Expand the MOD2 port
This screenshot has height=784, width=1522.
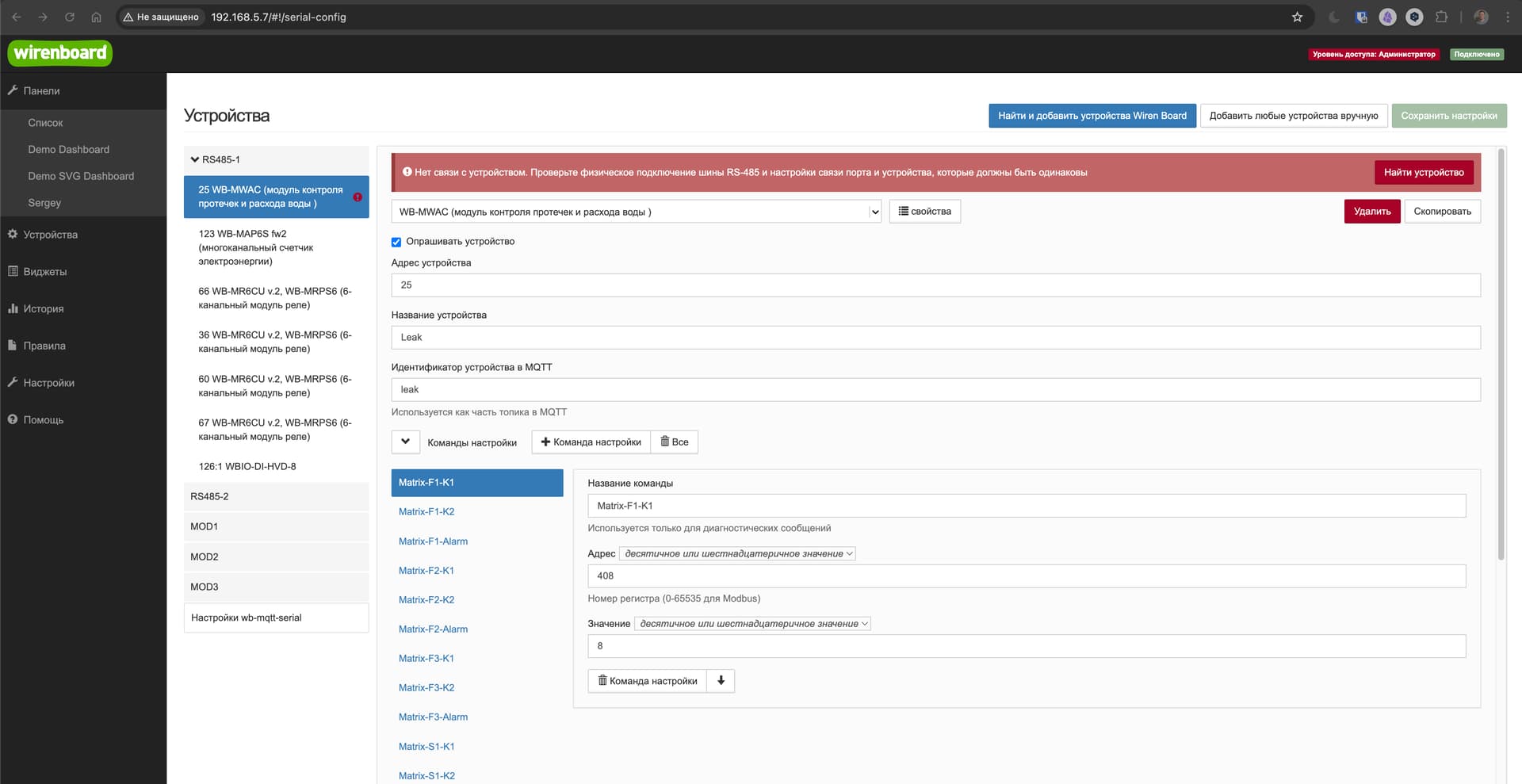[277, 556]
